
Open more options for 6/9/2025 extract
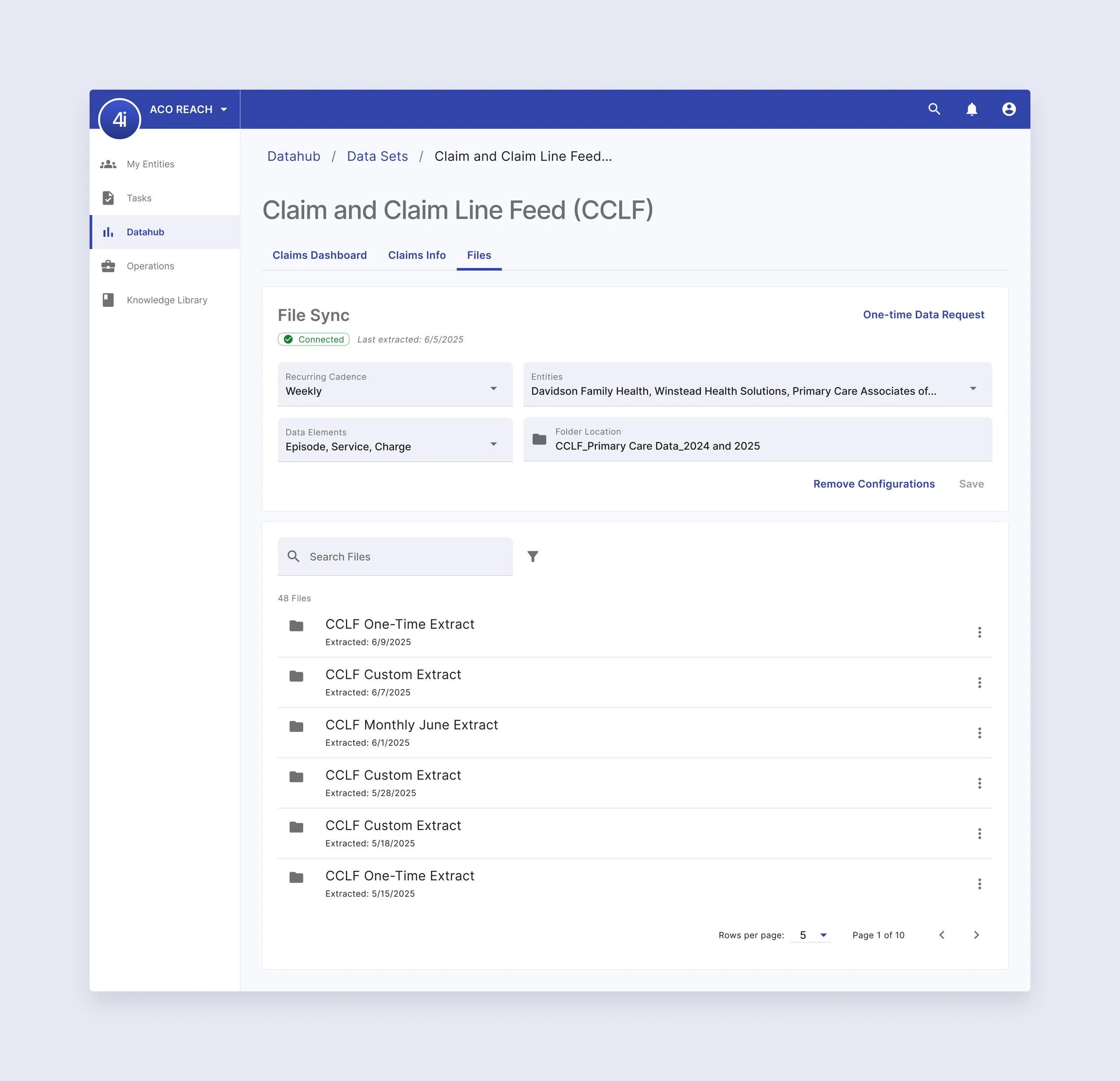pyautogui.click(x=979, y=632)
